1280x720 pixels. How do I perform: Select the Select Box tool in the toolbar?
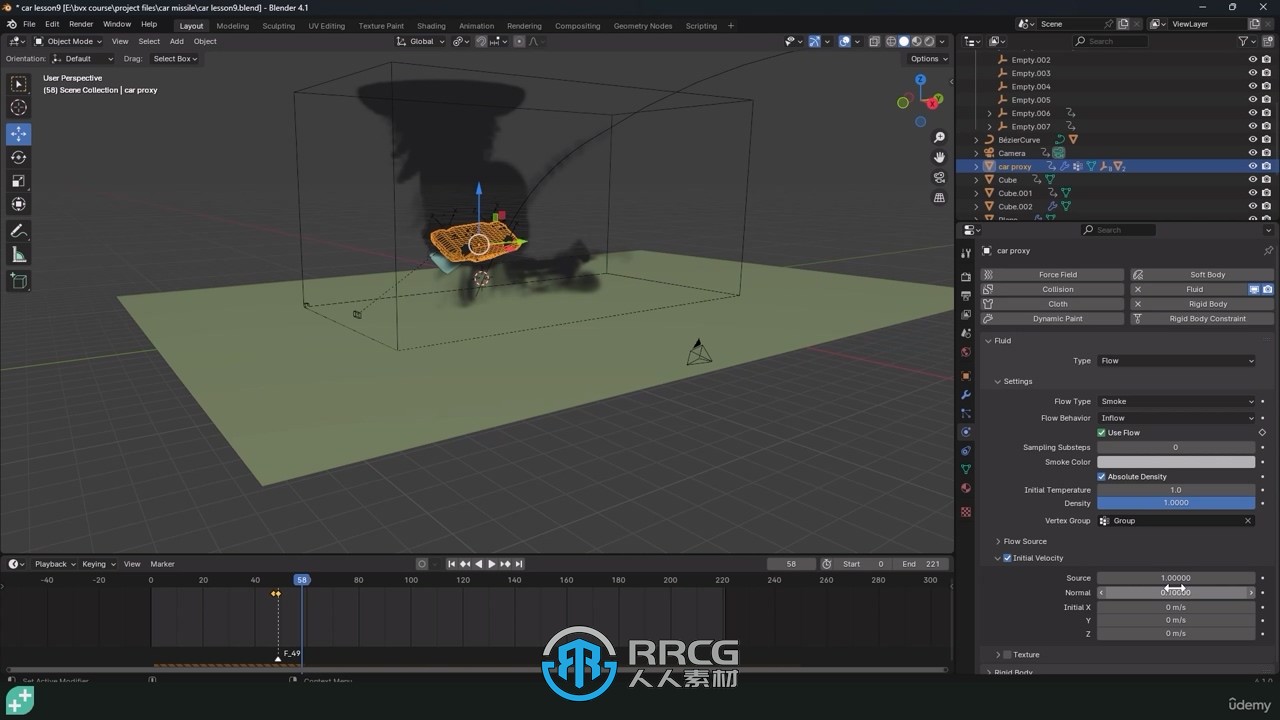click(18, 84)
